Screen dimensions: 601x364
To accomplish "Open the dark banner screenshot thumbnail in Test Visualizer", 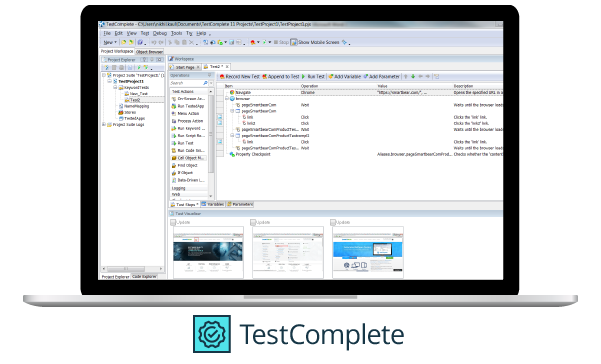I will (x=208, y=253).
